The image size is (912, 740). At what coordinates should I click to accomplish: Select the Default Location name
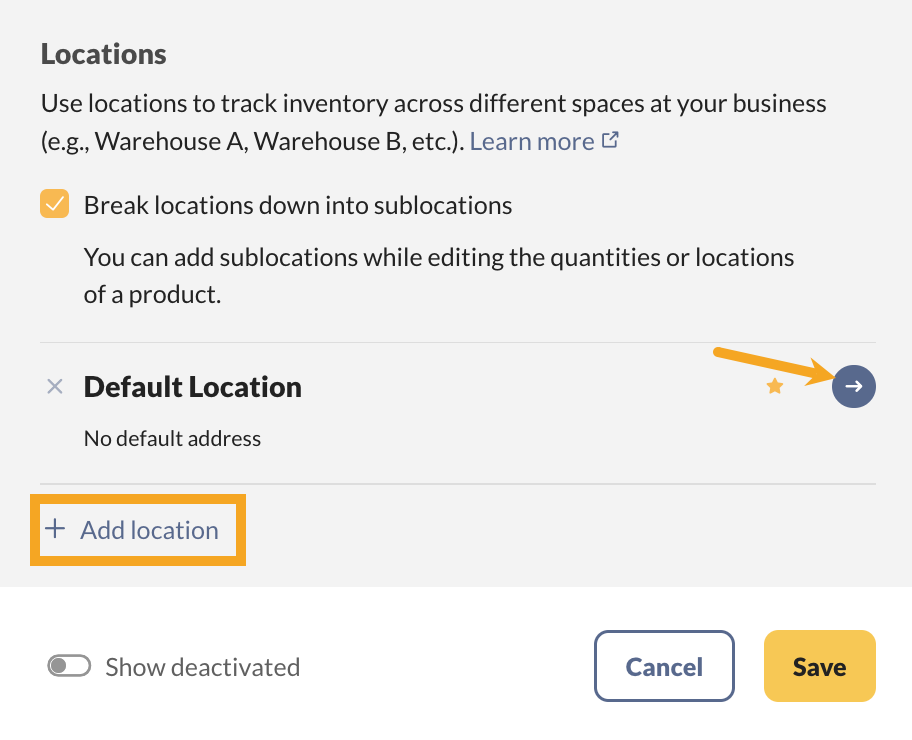[x=193, y=387]
